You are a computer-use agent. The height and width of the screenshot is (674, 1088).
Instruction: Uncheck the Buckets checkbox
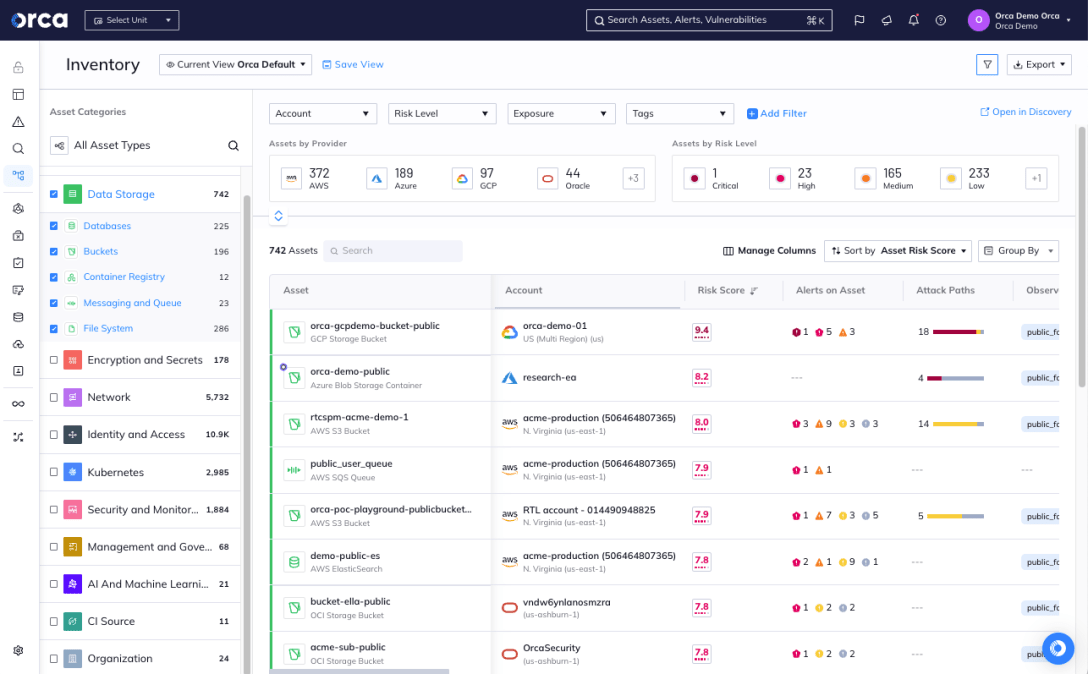coord(53,251)
